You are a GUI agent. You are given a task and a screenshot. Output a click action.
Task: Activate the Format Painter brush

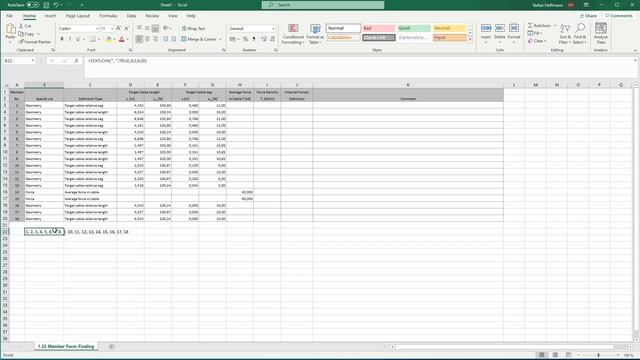click(21, 42)
